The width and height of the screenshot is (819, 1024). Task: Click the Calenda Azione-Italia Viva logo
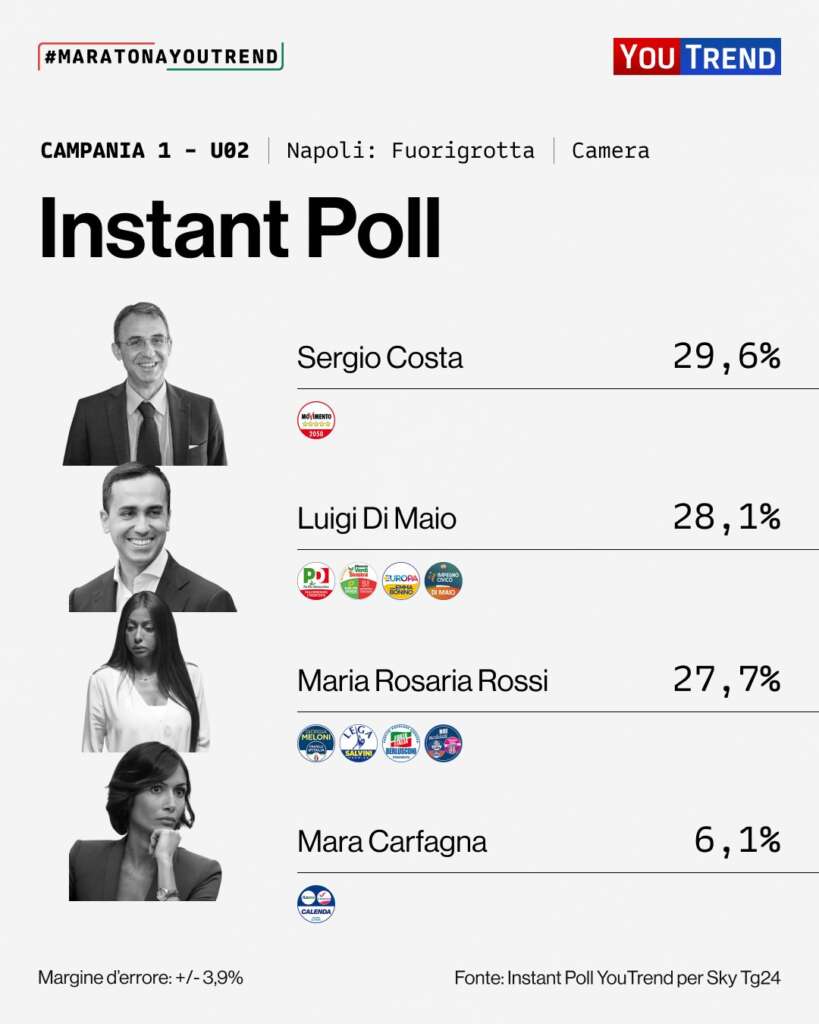316,904
